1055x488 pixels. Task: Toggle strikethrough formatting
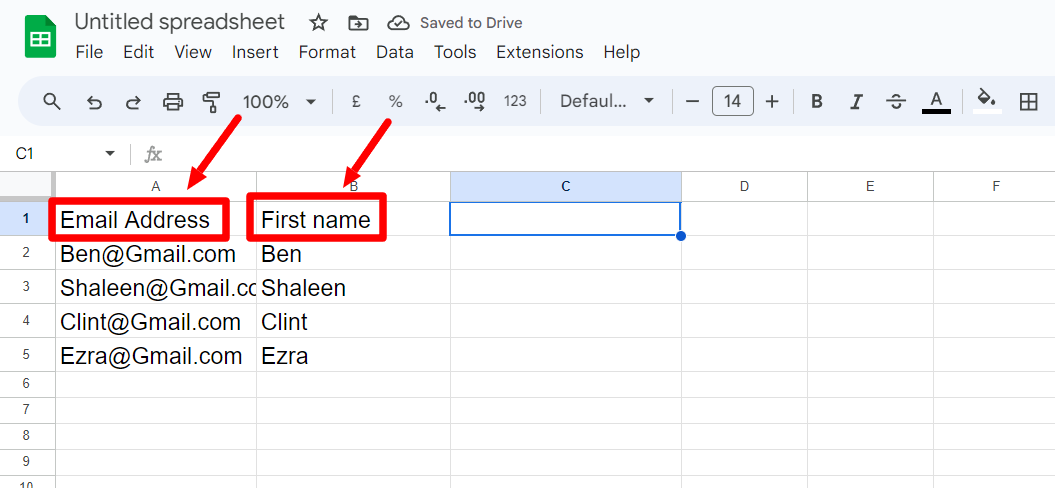[896, 102]
